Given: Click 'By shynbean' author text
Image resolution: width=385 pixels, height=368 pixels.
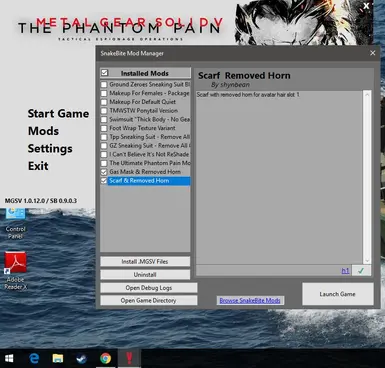Looking at the screenshot, I should click(230, 85).
